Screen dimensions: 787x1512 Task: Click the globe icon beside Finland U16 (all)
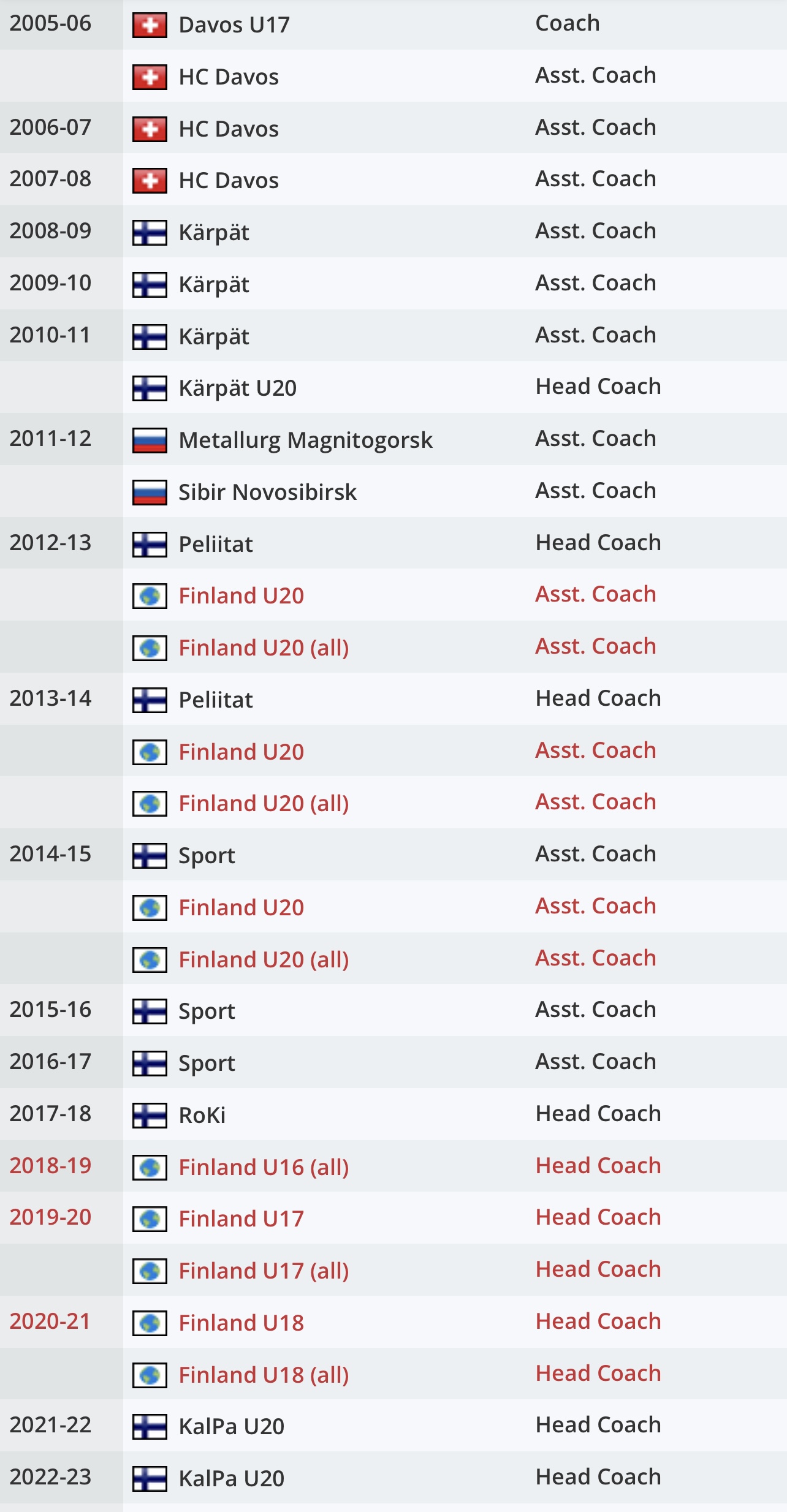click(150, 1168)
